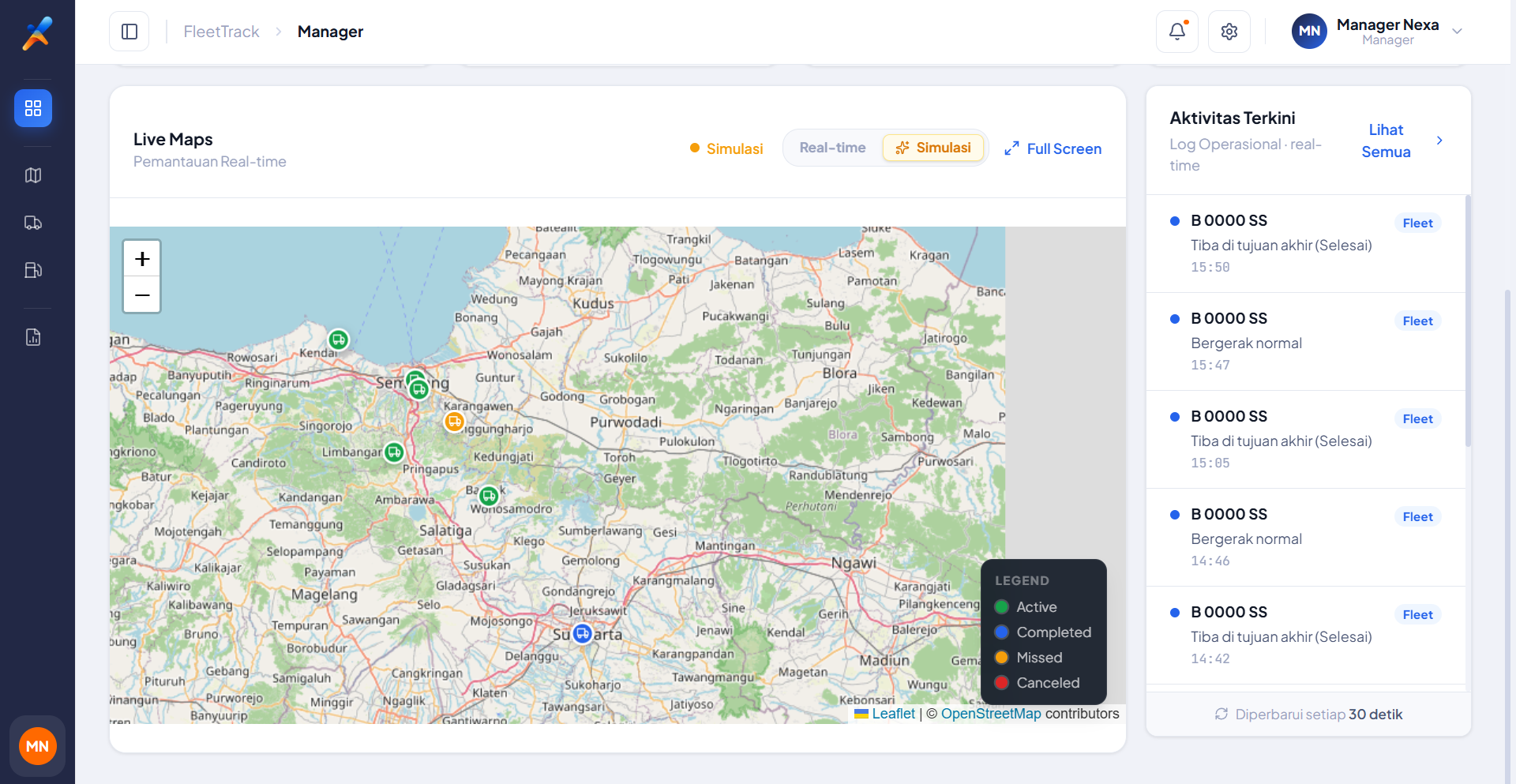Screen dimensions: 1516x784
Task: Open the truck fleet icon in sidebar
Action: (x=33, y=223)
